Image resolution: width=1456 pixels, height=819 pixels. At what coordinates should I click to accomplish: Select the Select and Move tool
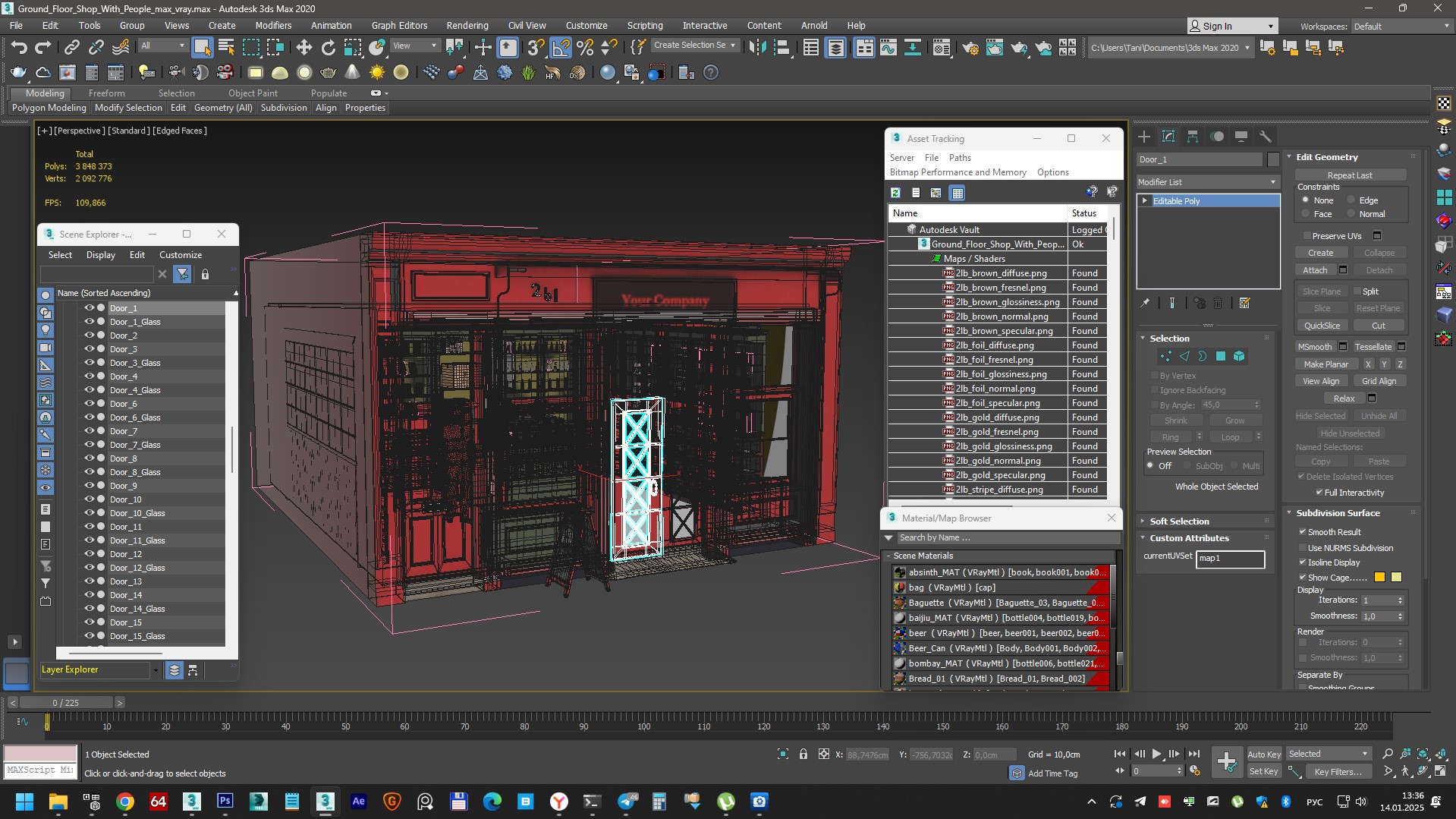(x=303, y=48)
